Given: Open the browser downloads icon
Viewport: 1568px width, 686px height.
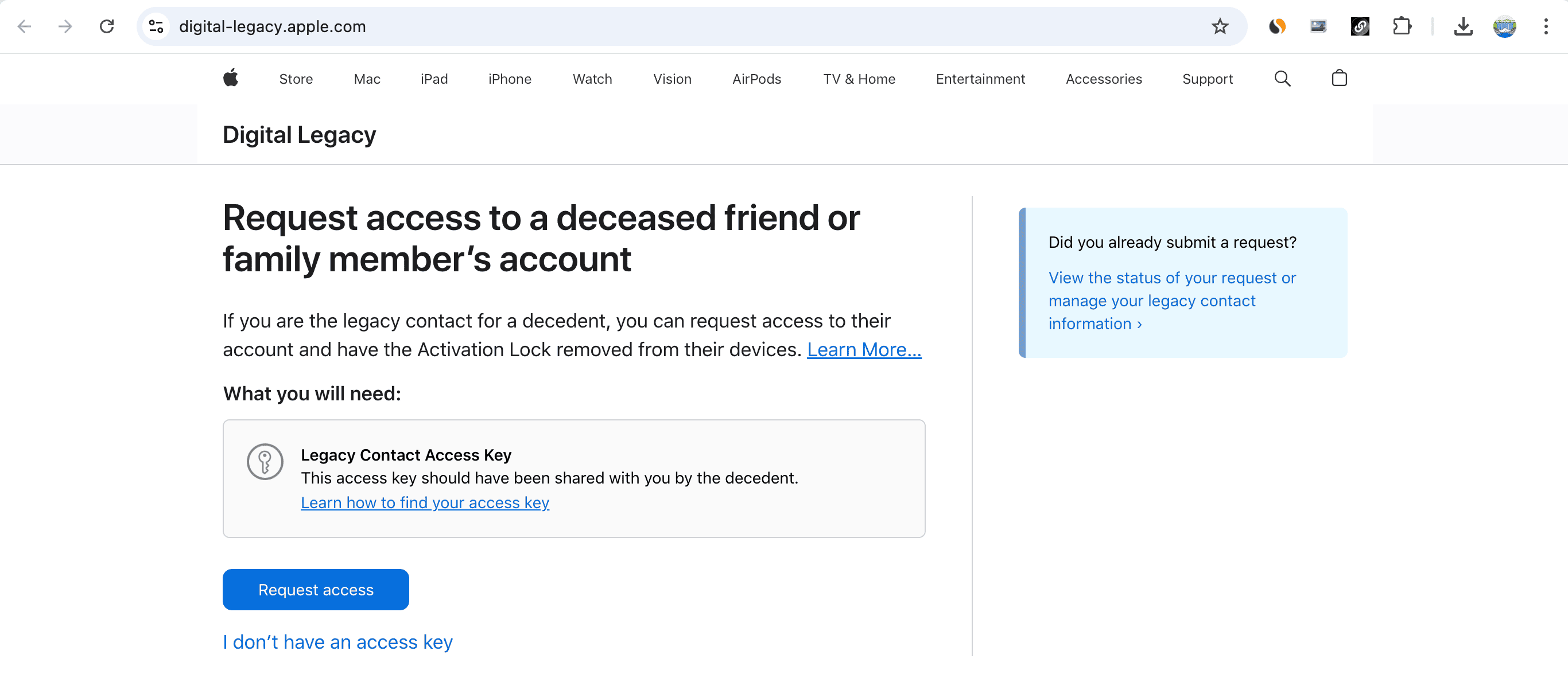Looking at the screenshot, I should (1463, 26).
